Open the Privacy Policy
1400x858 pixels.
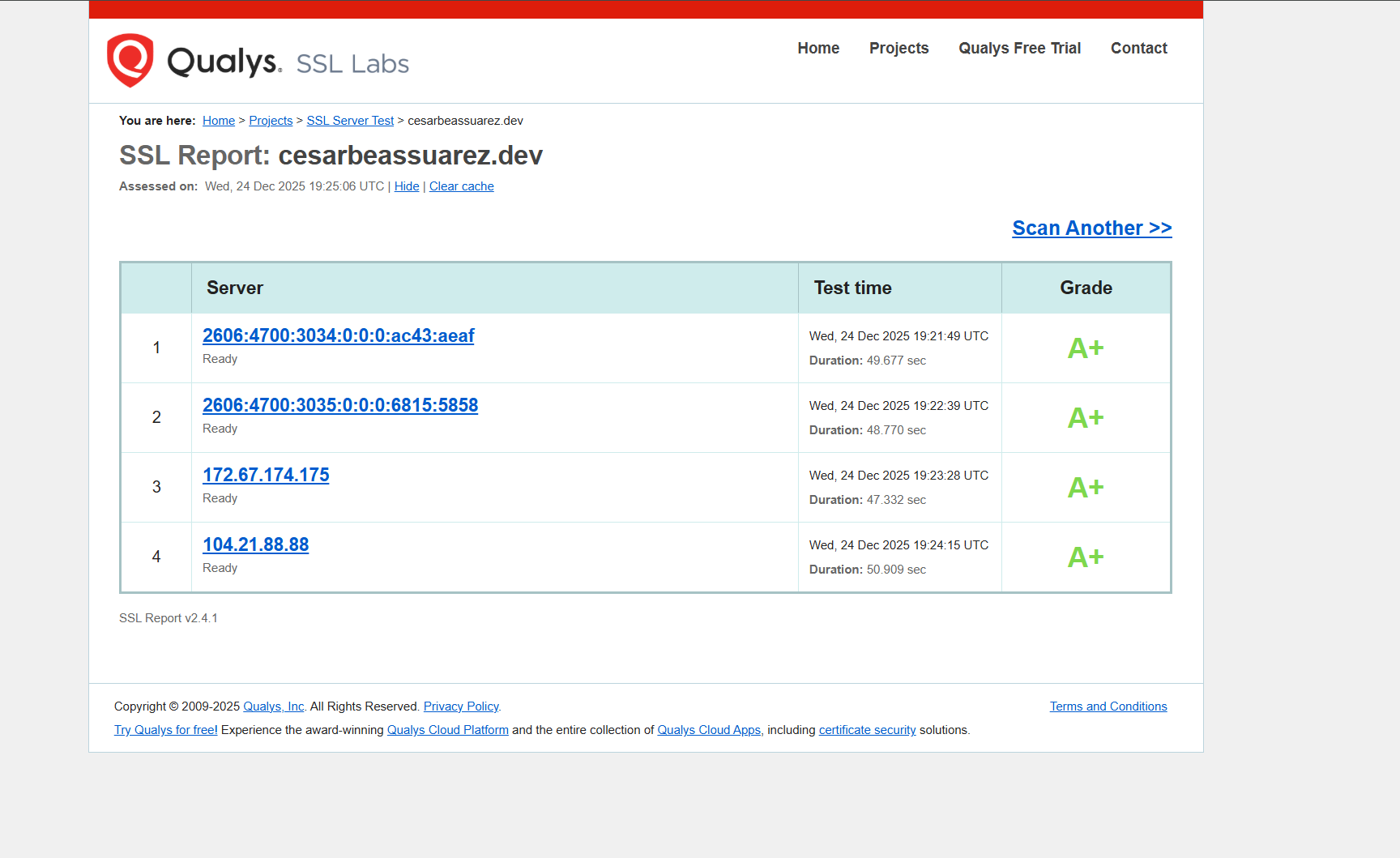(460, 706)
